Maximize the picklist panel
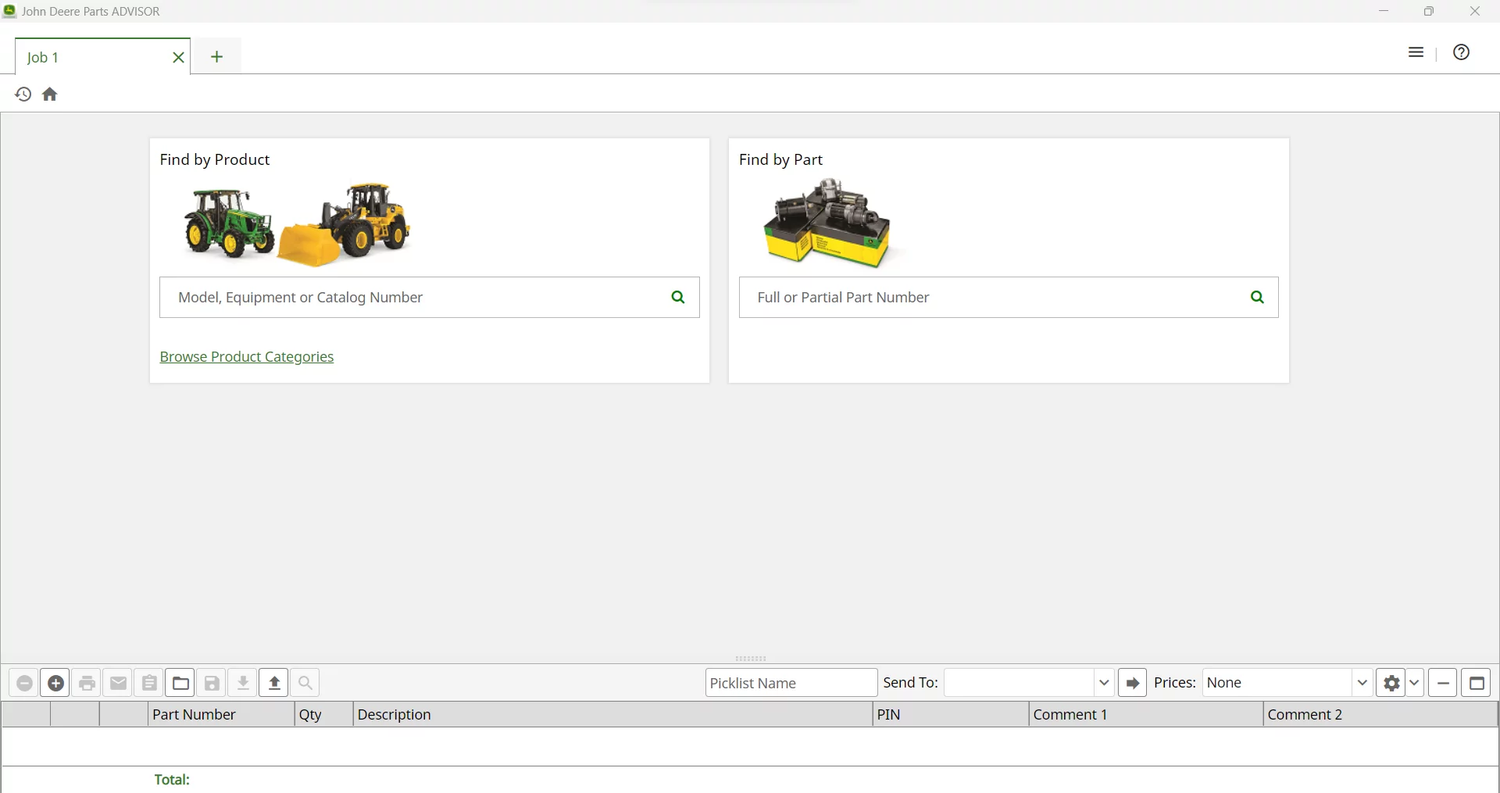 tap(1476, 683)
